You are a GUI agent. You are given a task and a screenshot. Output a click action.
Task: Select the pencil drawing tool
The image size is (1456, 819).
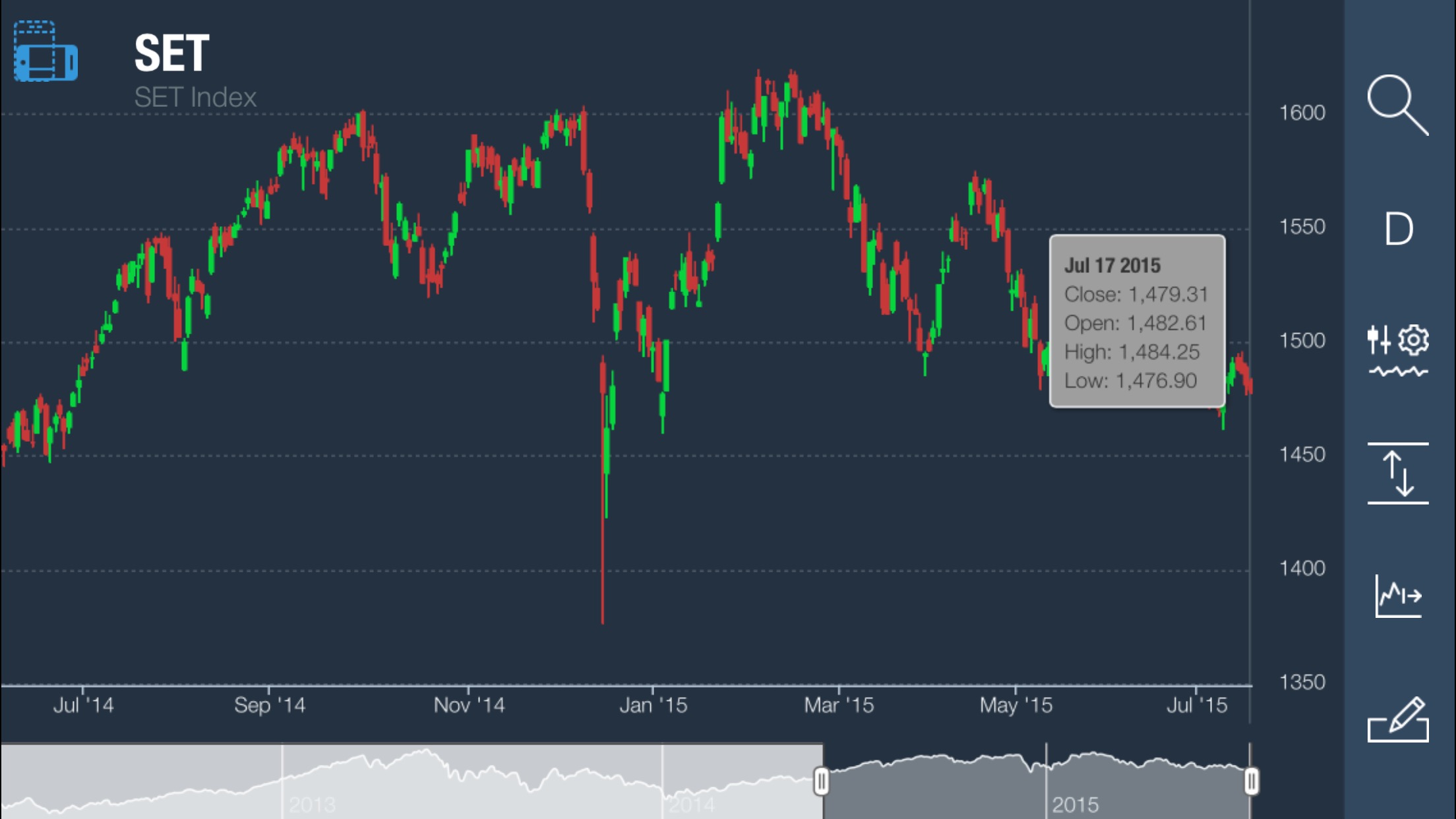pyautogui.click(x=1398, y=719)
